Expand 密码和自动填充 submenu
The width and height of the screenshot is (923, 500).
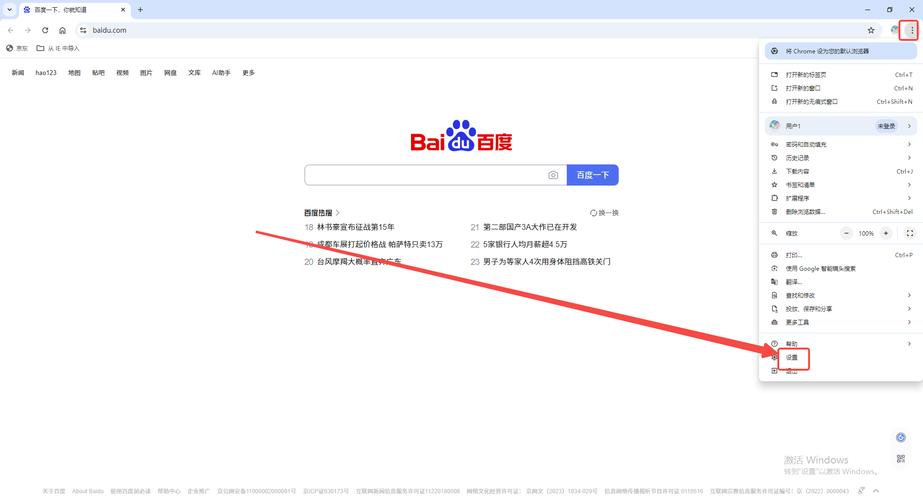[x=841, y=144]
